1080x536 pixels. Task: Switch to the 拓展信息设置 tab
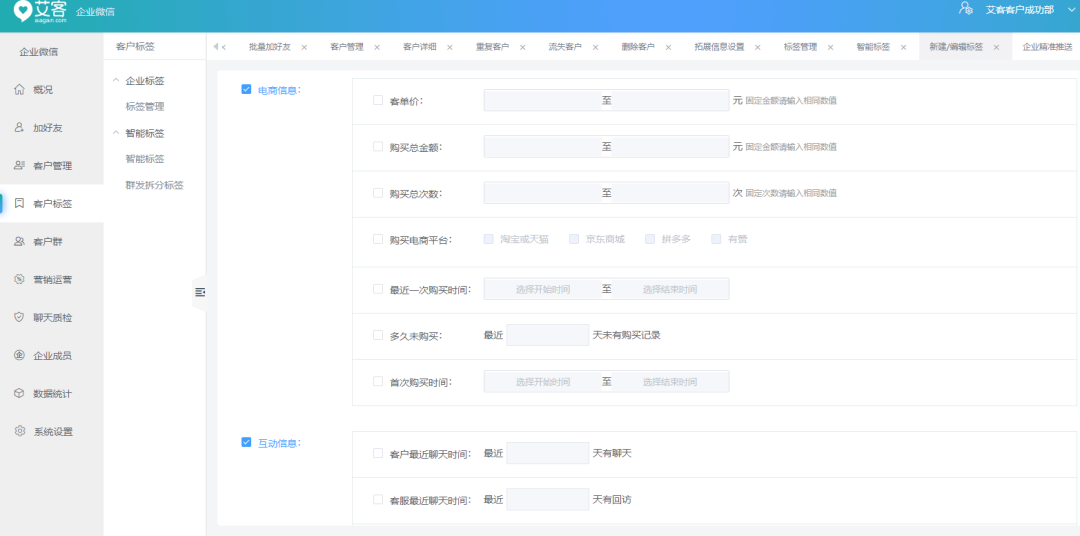(719, 48)
